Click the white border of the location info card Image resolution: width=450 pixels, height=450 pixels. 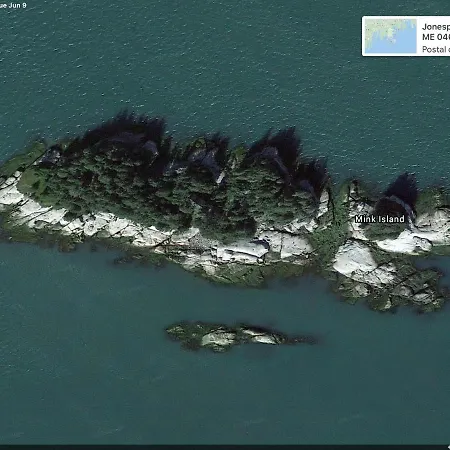pyautogui.click(x=363, y=36)
